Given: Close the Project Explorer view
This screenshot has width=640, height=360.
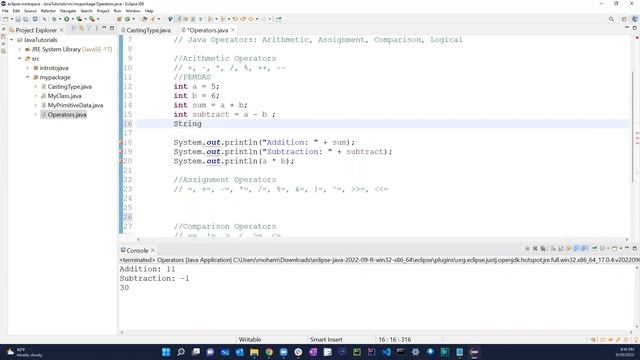Looking at the screenshot, I should tap(62, 30).
